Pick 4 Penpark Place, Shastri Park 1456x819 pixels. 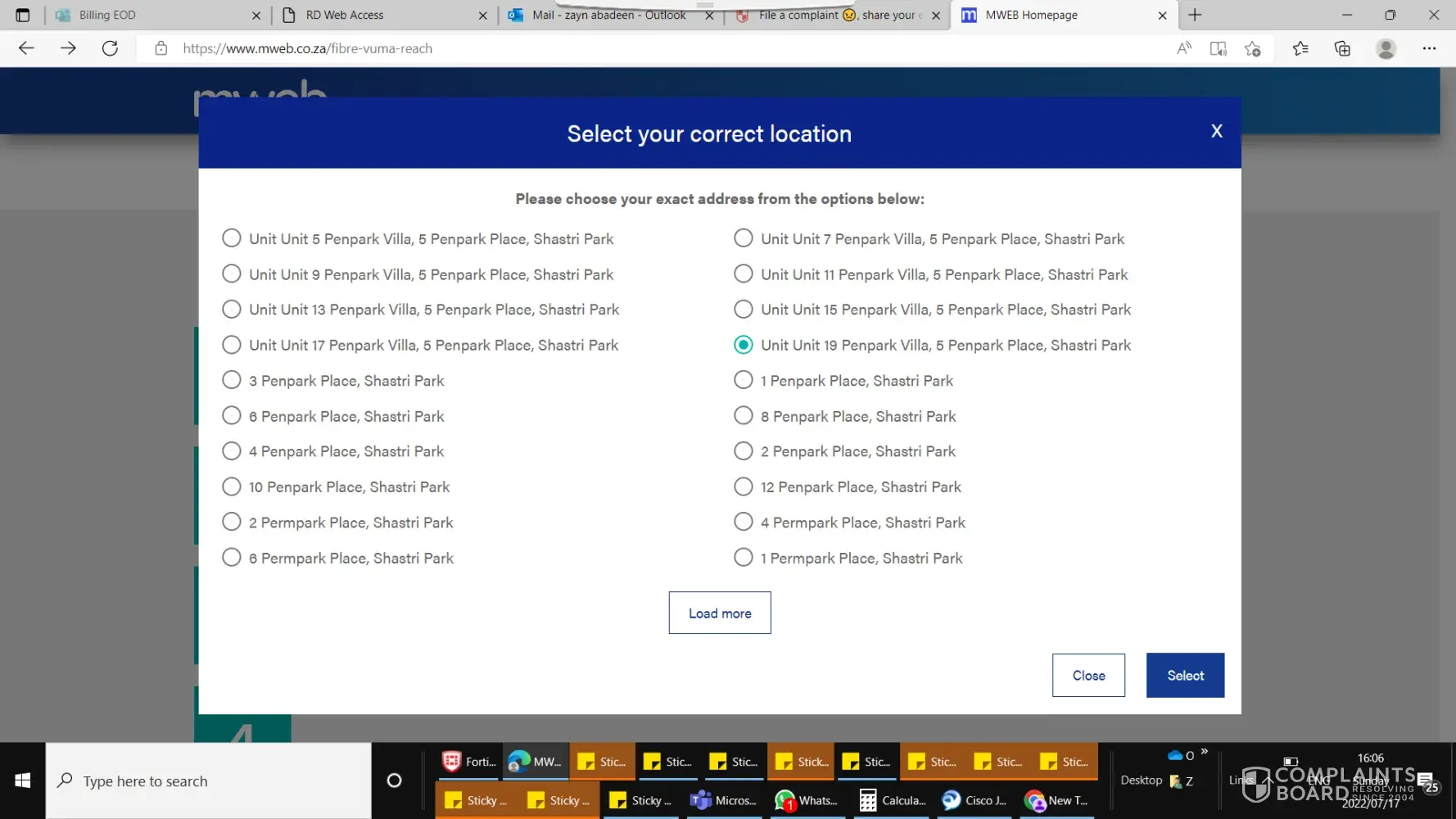232,451
